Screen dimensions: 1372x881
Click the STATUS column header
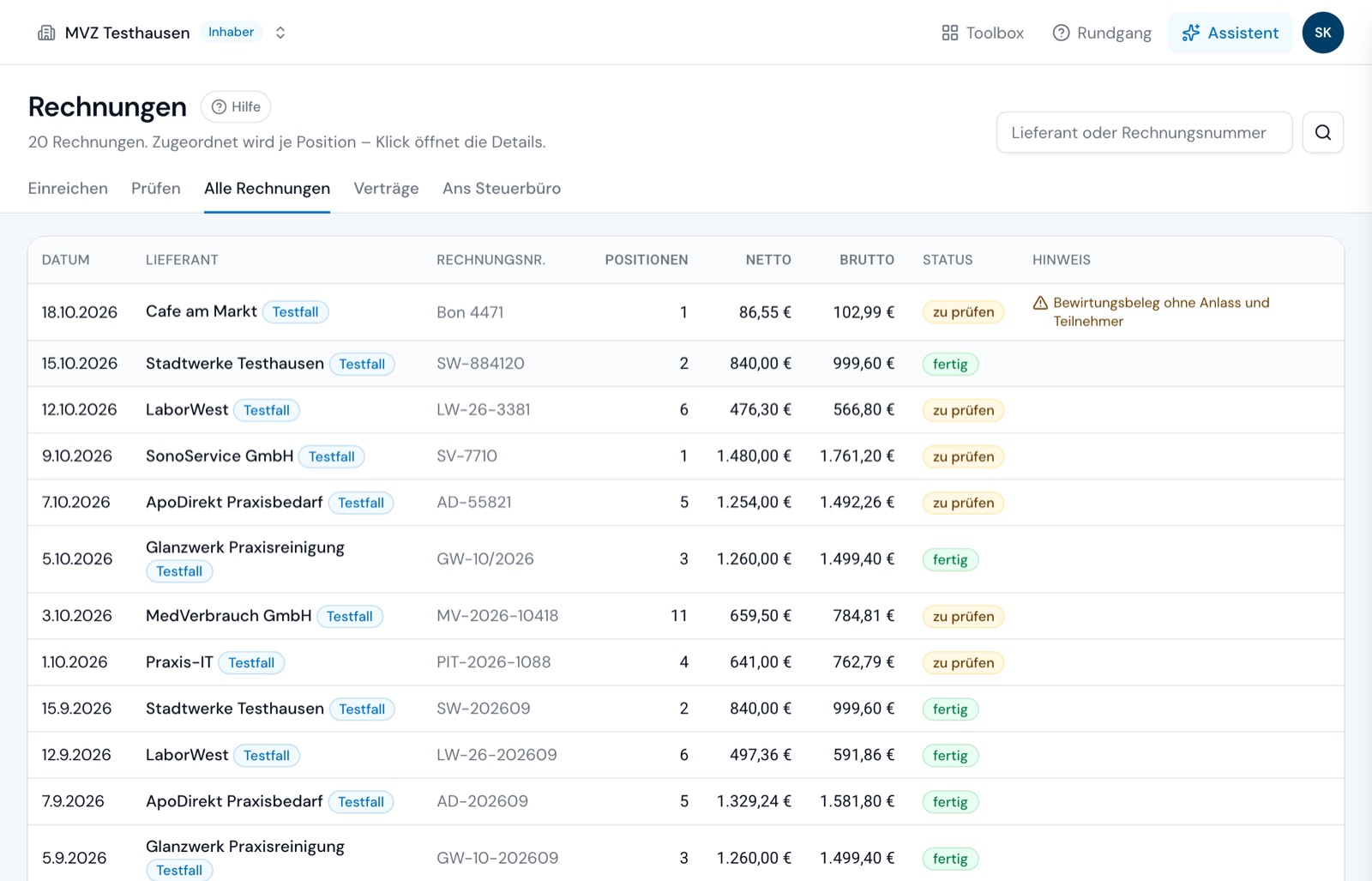click(948, 260)
